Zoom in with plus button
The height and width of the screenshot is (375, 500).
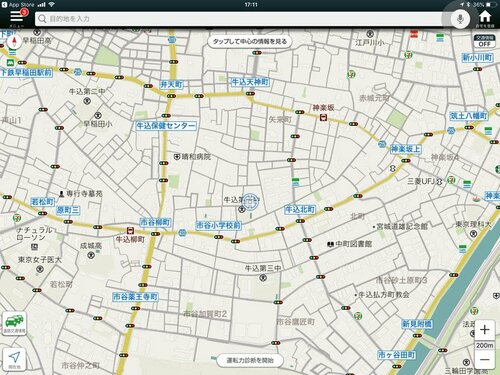pos(484,330)
